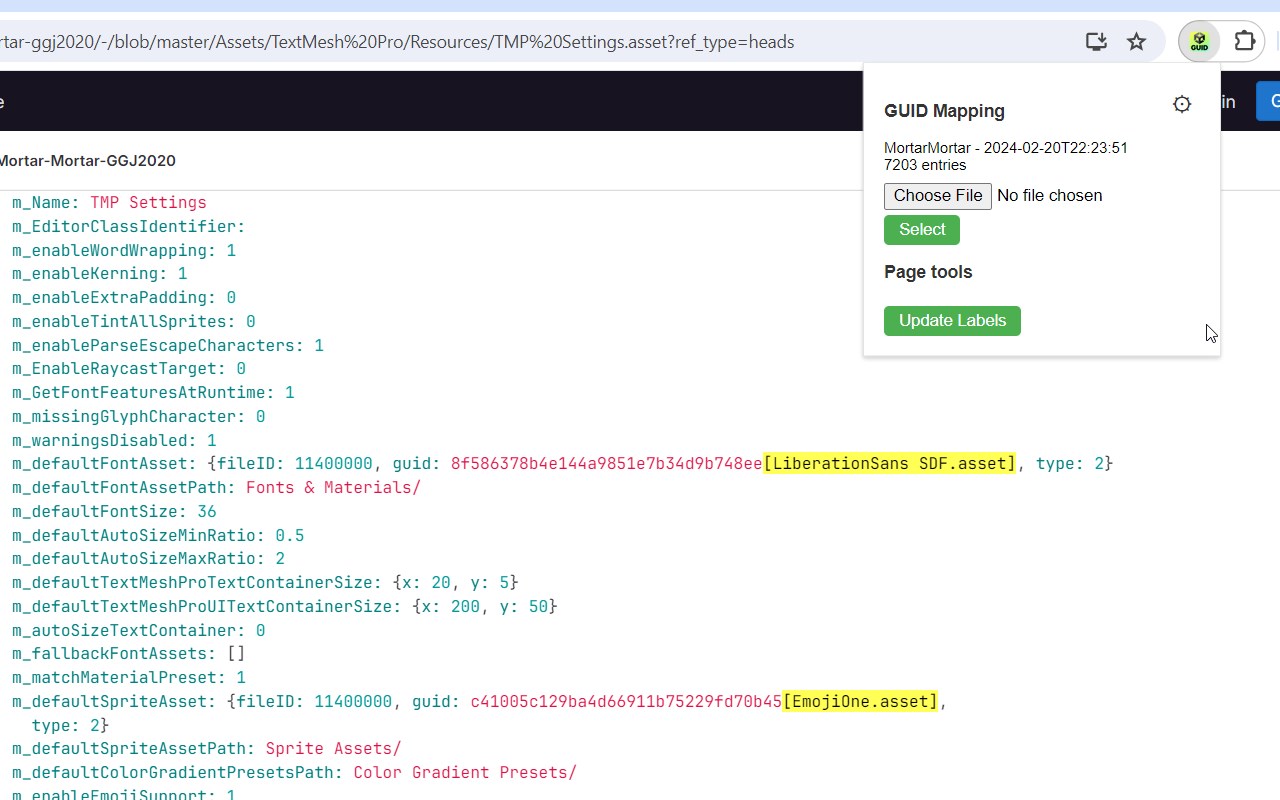Screen dimensions: 1280x800
Task: Click the Choose File button
Action: [938, 196]
